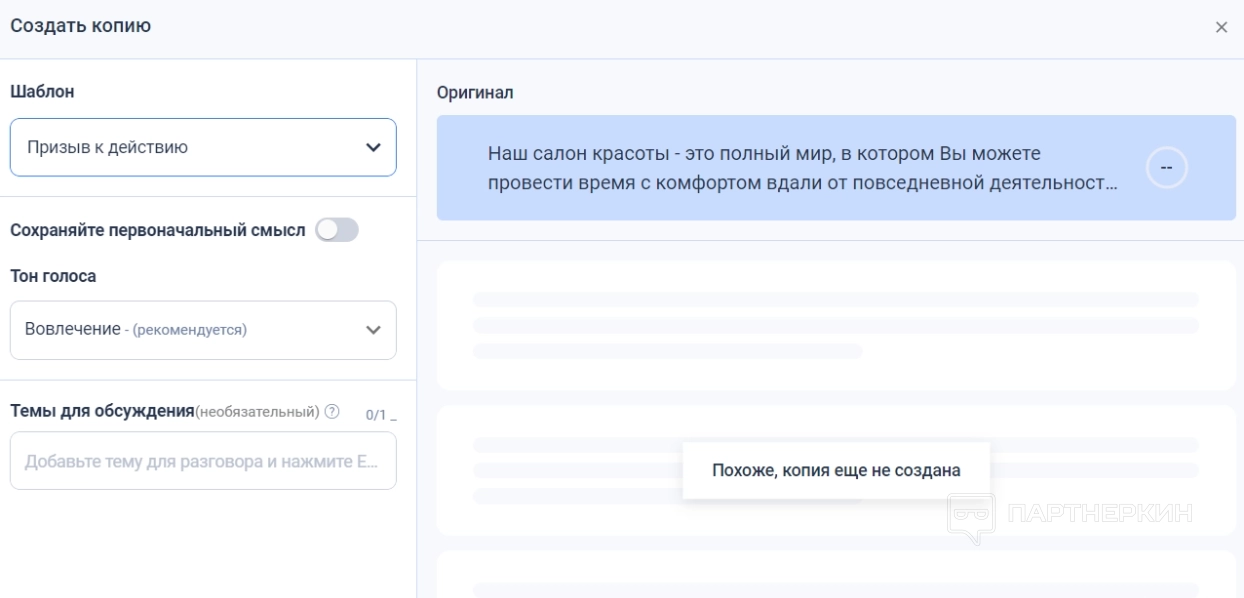Click the chevron arrow in Шаблон field

coord(373,148)
